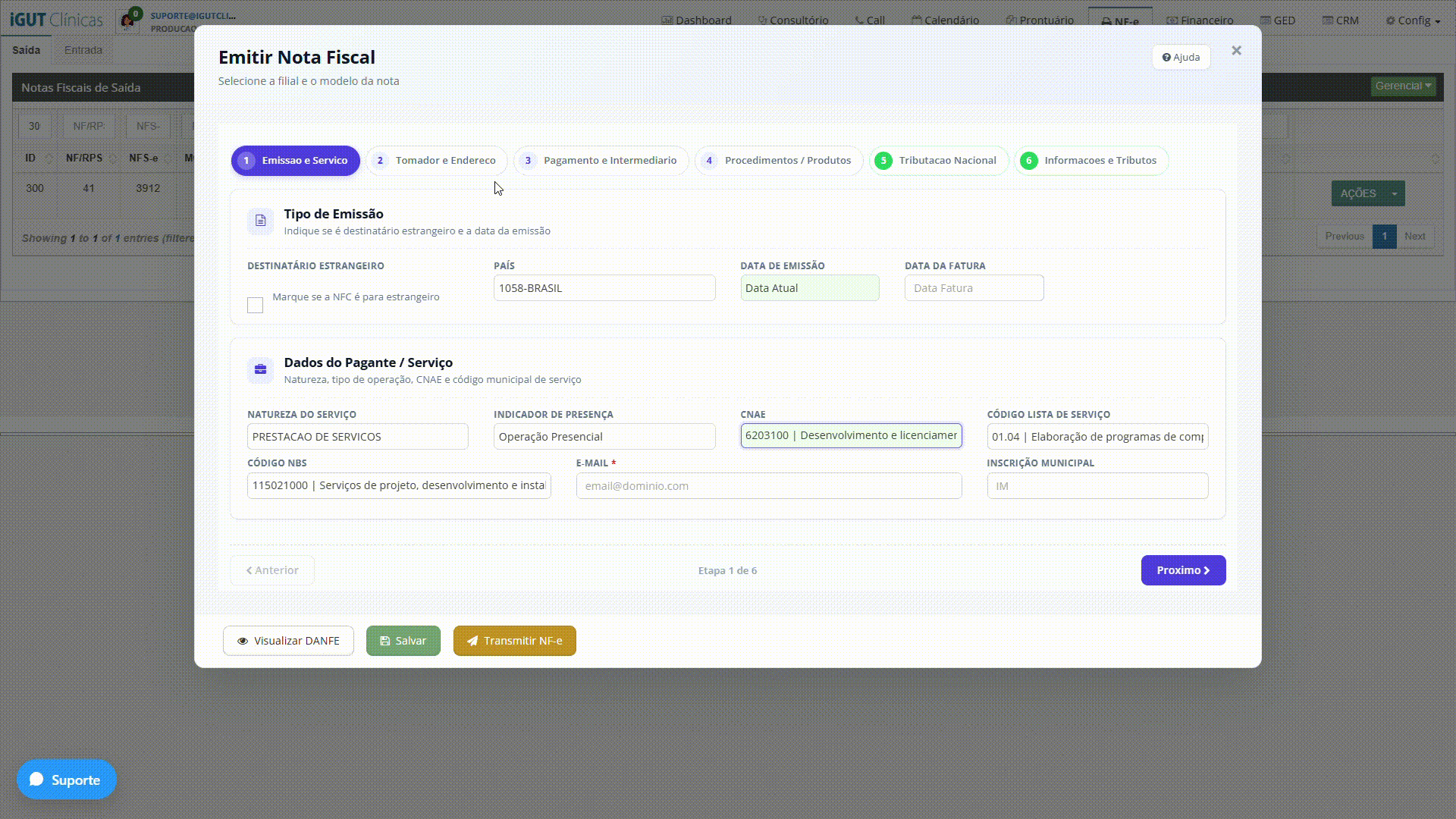Click the Proximo button

1183,570
